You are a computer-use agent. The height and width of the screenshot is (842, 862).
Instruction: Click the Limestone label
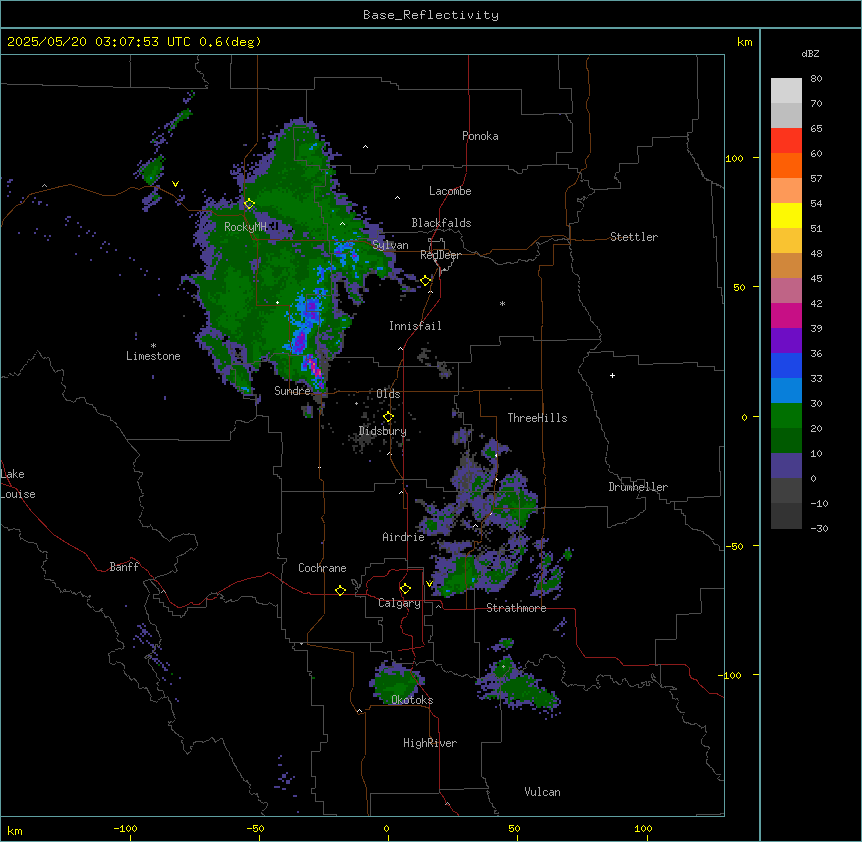click(x=153, y=356)
